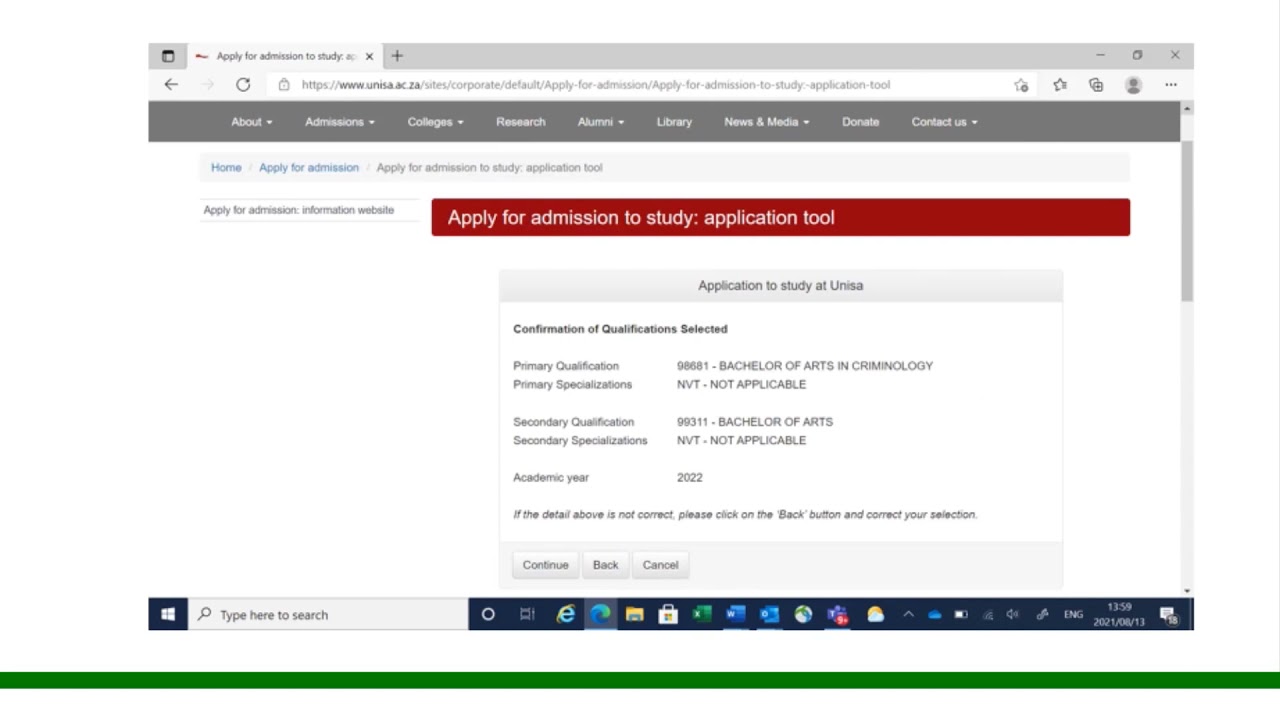Expand the Alumni dropdown
Image resolution: width=1280 pixels, height=720 pixels.
[601, 122]
